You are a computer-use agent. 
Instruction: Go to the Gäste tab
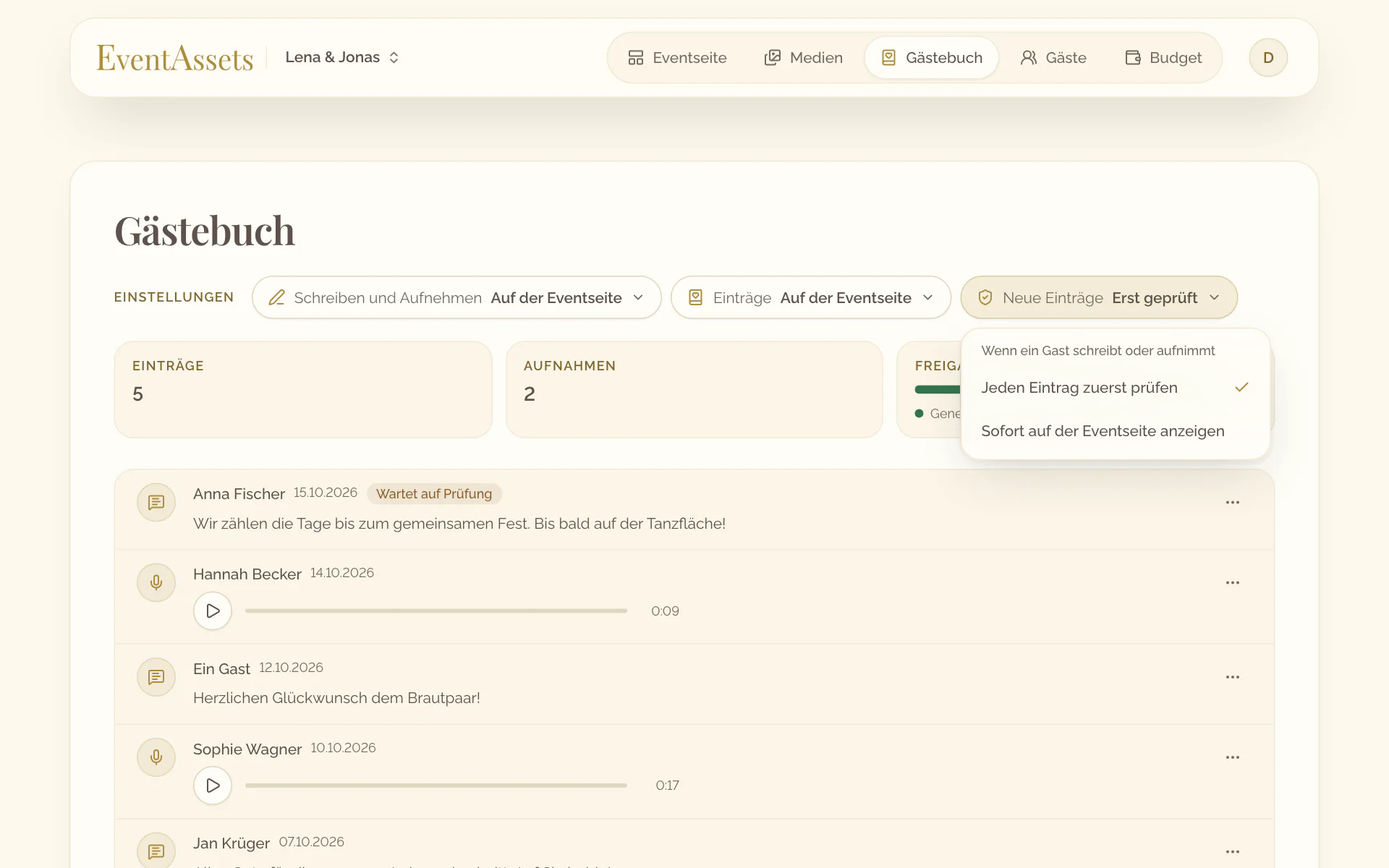tap(1053, 58)
